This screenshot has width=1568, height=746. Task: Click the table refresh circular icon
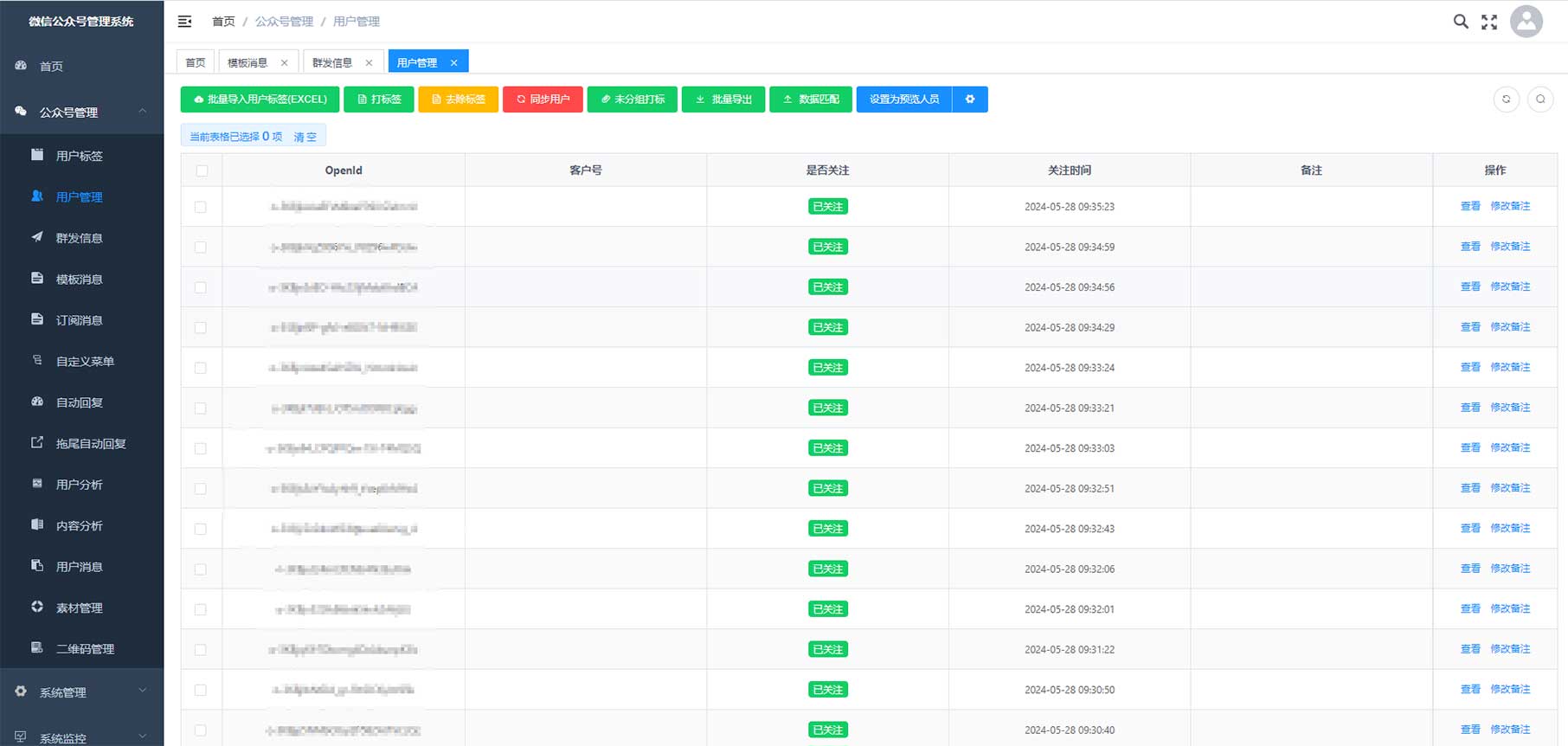(1507, 100)
